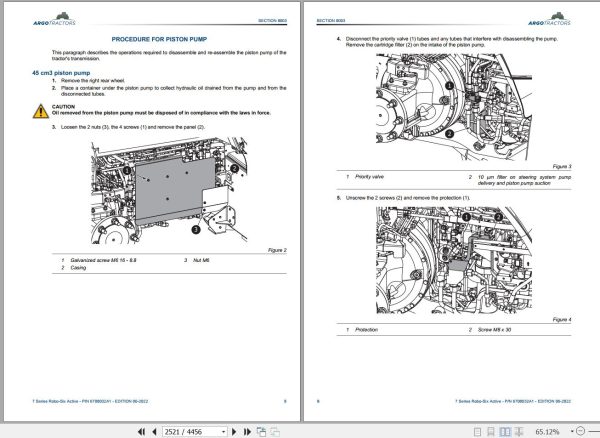Select continuous page view mode
The image size is (600, 438).
point(491,431)
